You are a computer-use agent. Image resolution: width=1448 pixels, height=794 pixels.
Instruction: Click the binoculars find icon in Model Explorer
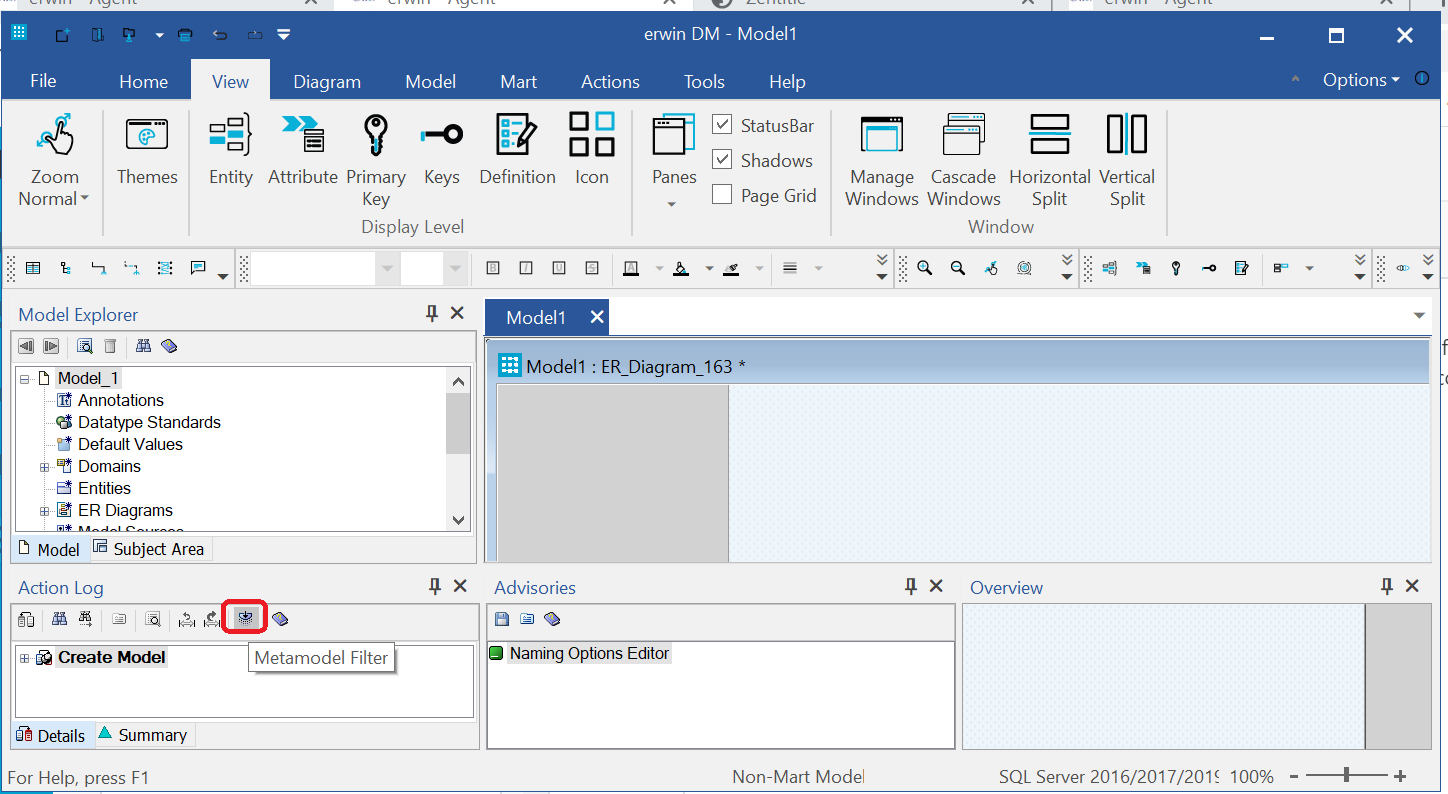tap(144, 346)
